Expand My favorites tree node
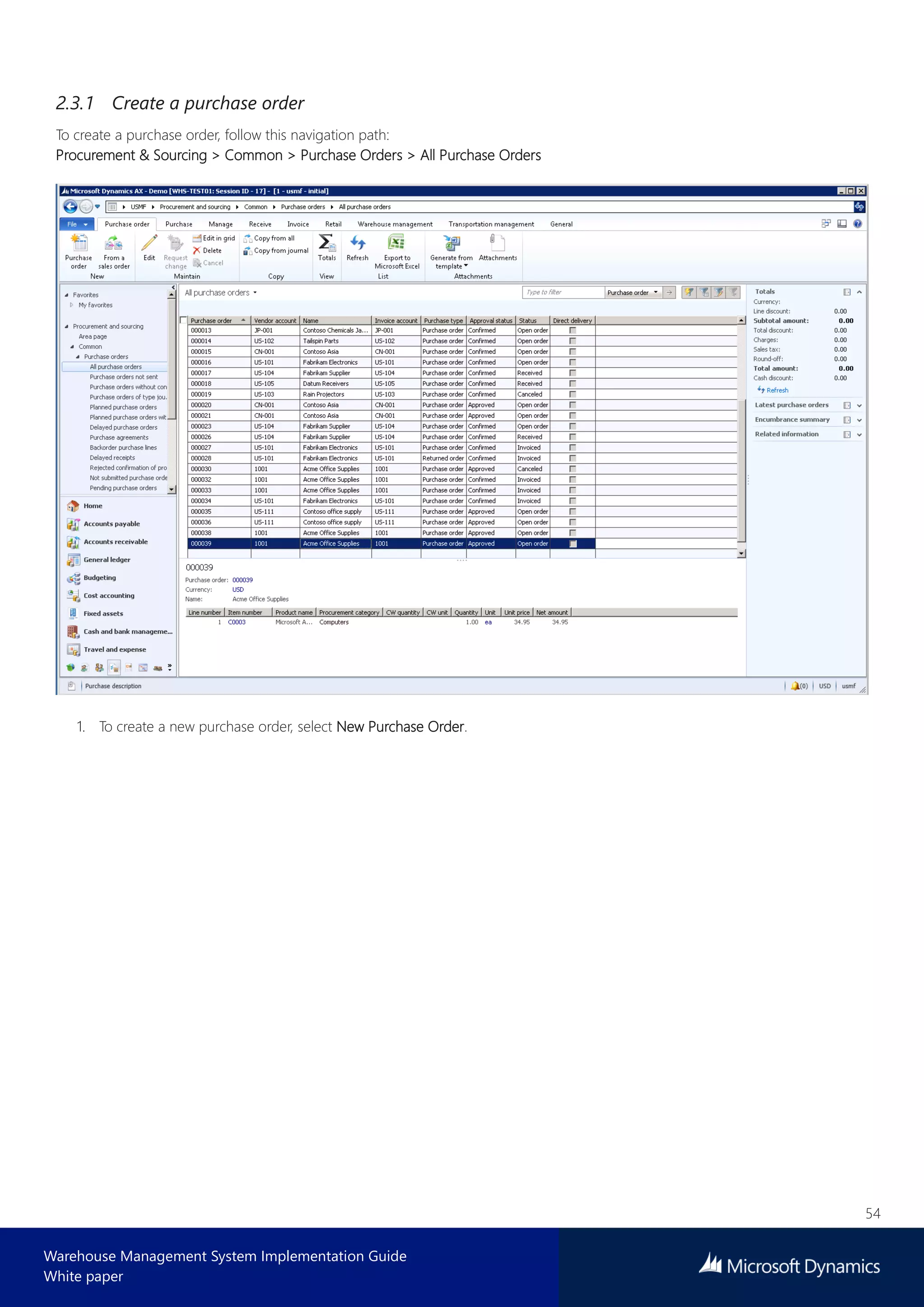 pos(72,305)
